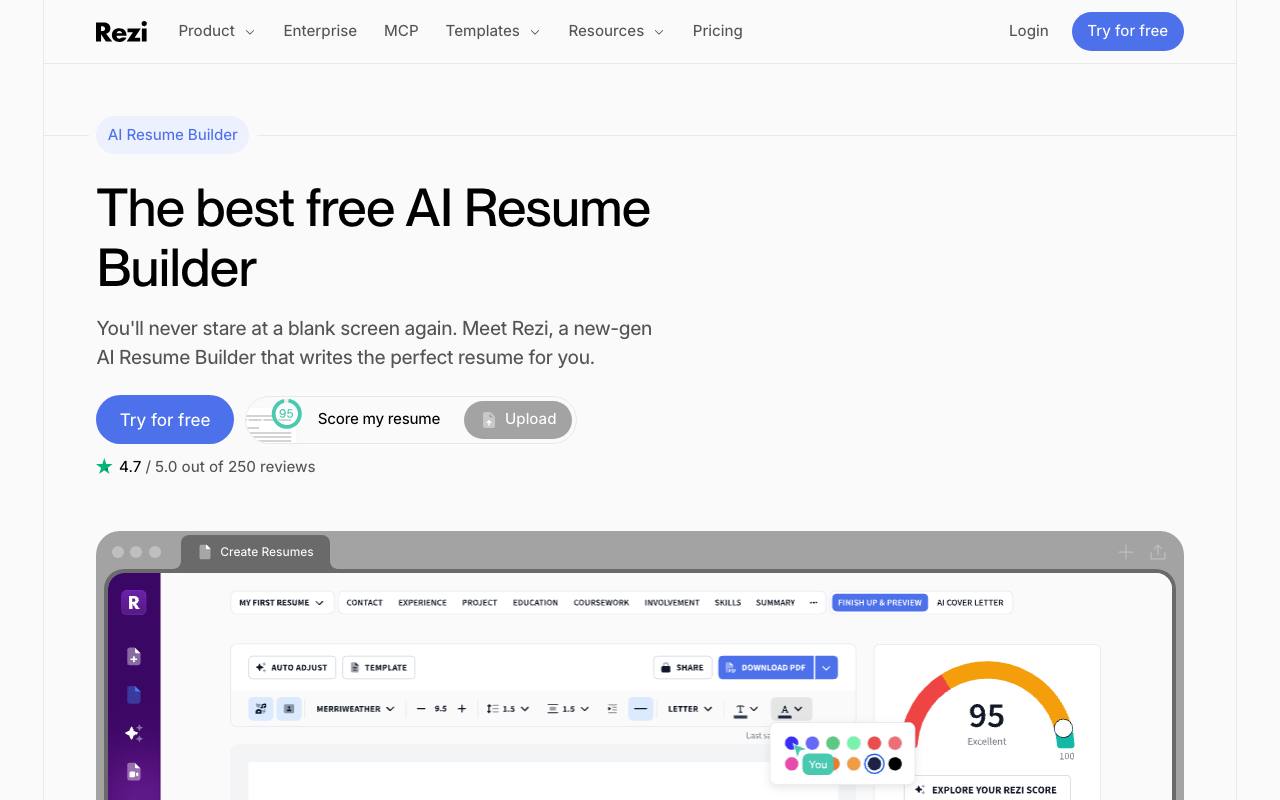Switch to the Involvement section tab
The width and height of the screenshot is (1280, 800).
pos(672,603)
